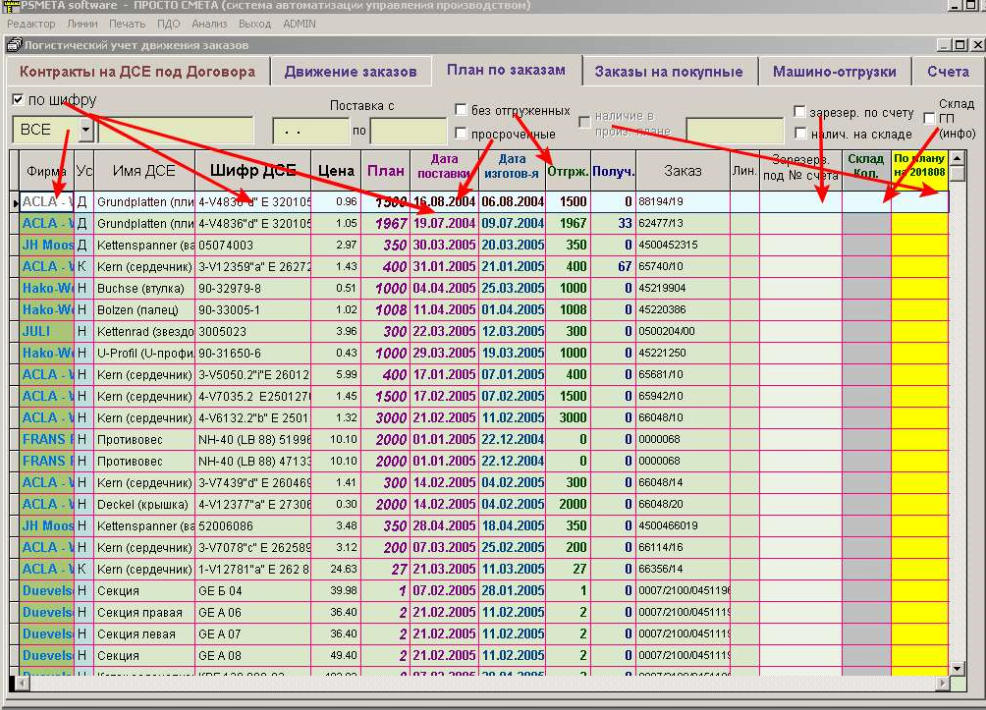986x710 pixels.
Task: Uncheck the по шифру checkbox
Action: point(19,100)
